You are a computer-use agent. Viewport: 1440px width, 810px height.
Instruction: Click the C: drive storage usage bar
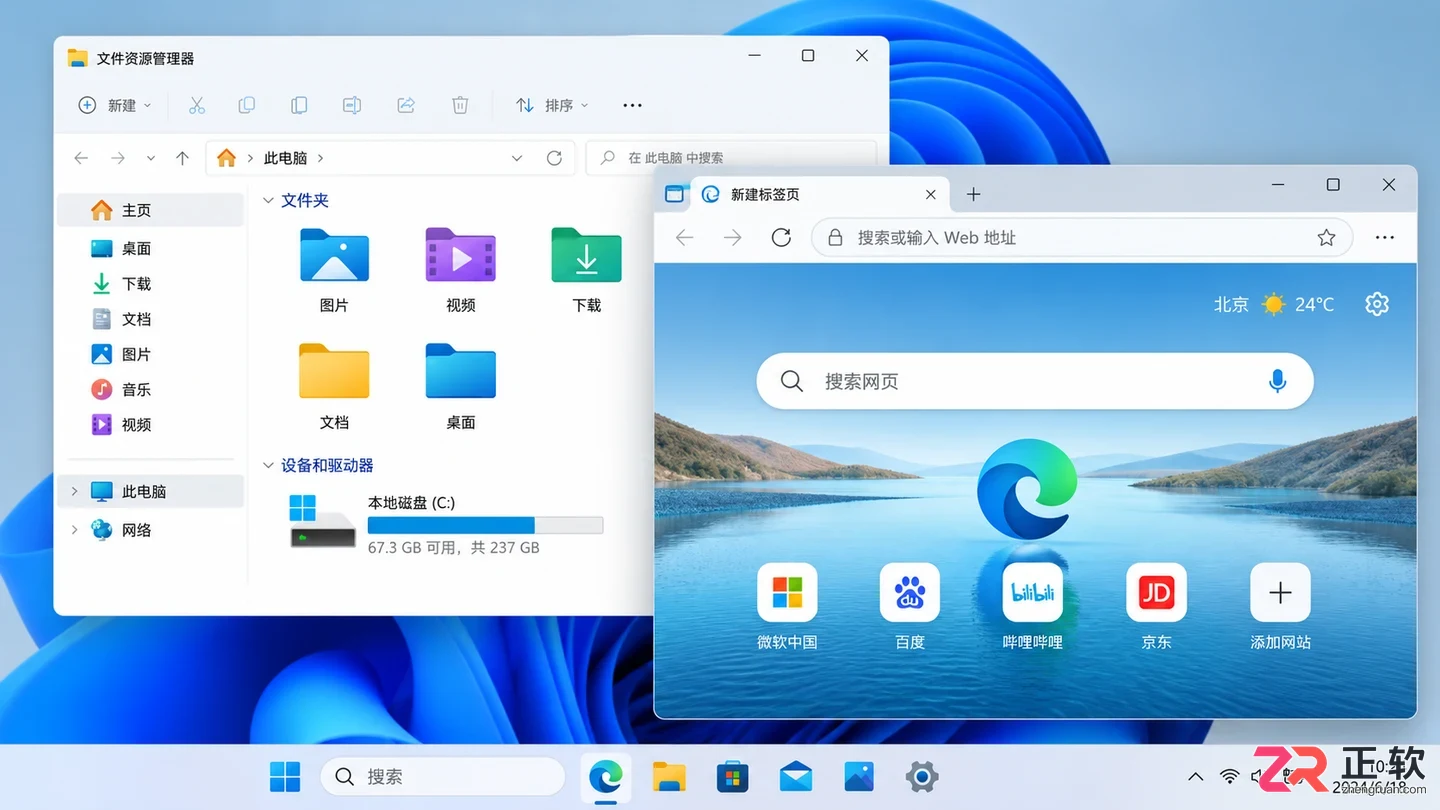[x=485, y=525]
